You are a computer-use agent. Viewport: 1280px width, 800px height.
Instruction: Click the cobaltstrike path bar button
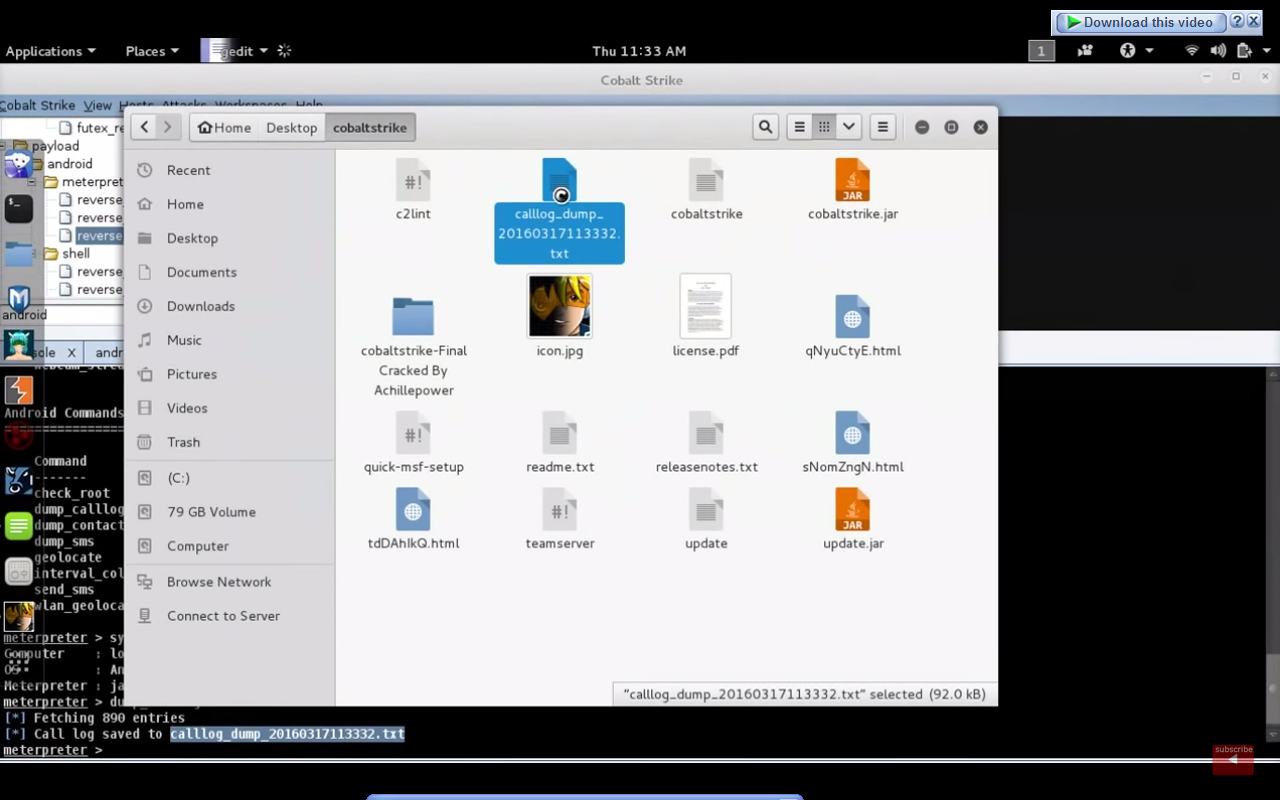pyautogui.click(x=370, y=127)
